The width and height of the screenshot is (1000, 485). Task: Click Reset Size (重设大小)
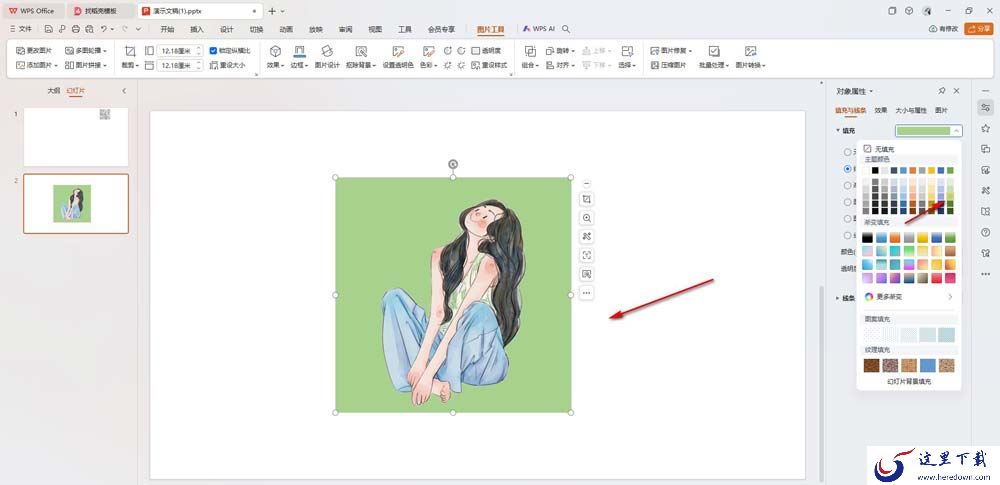(227, 65)
